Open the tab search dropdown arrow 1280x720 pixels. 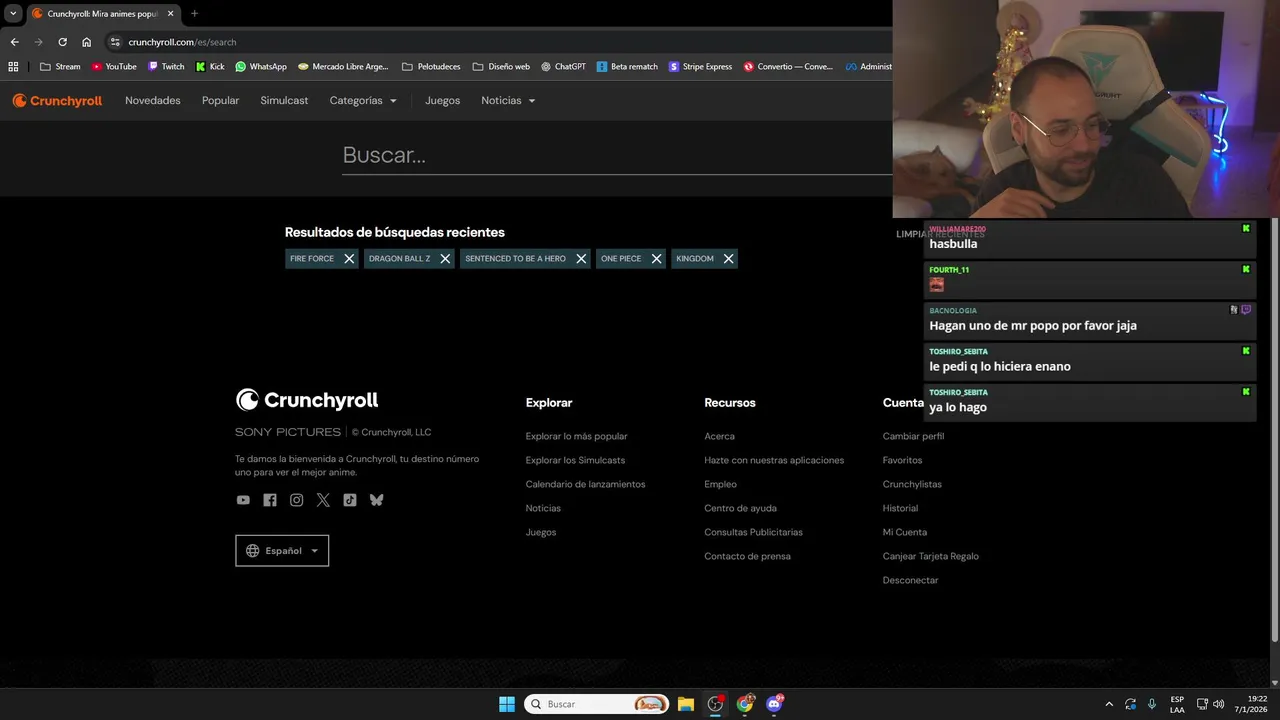click(x=13, y=14)
